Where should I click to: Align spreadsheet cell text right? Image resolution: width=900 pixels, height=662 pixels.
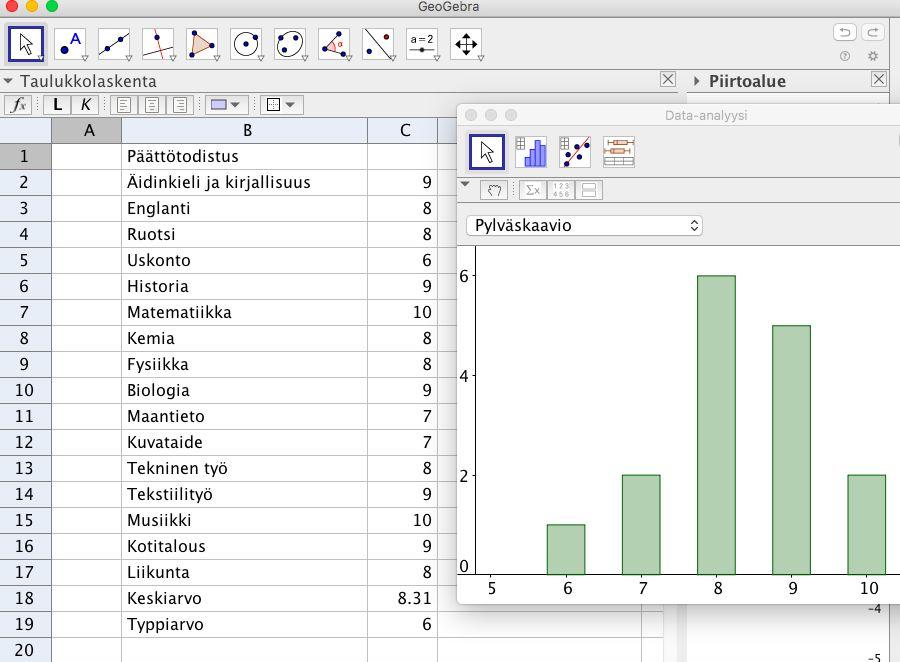(180, 105)
